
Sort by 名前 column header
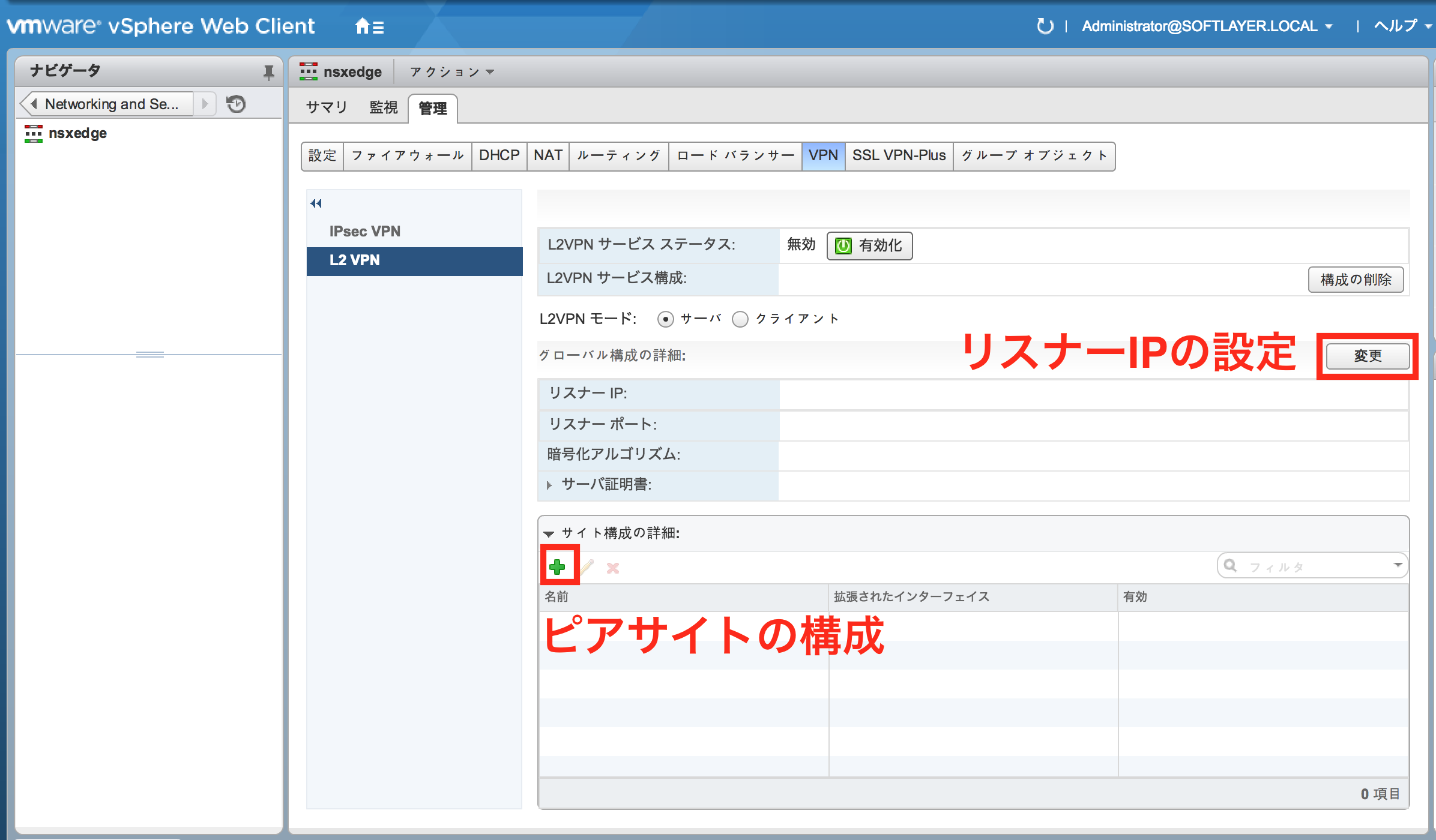683,597
